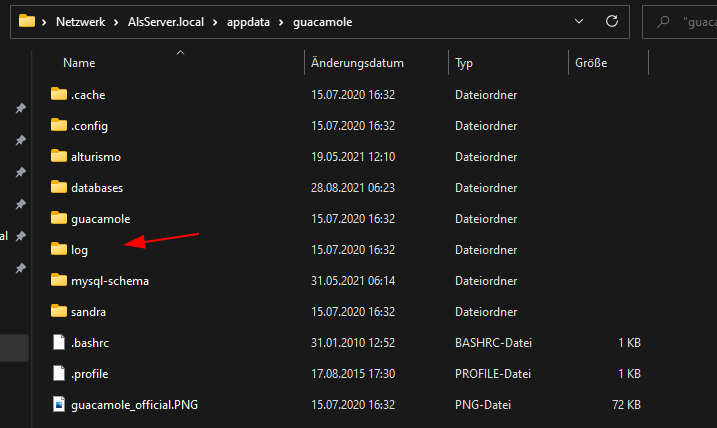The image size is (717, 428).
Task: Click guacamole breadcrumb segment
Action: (323, 22)
